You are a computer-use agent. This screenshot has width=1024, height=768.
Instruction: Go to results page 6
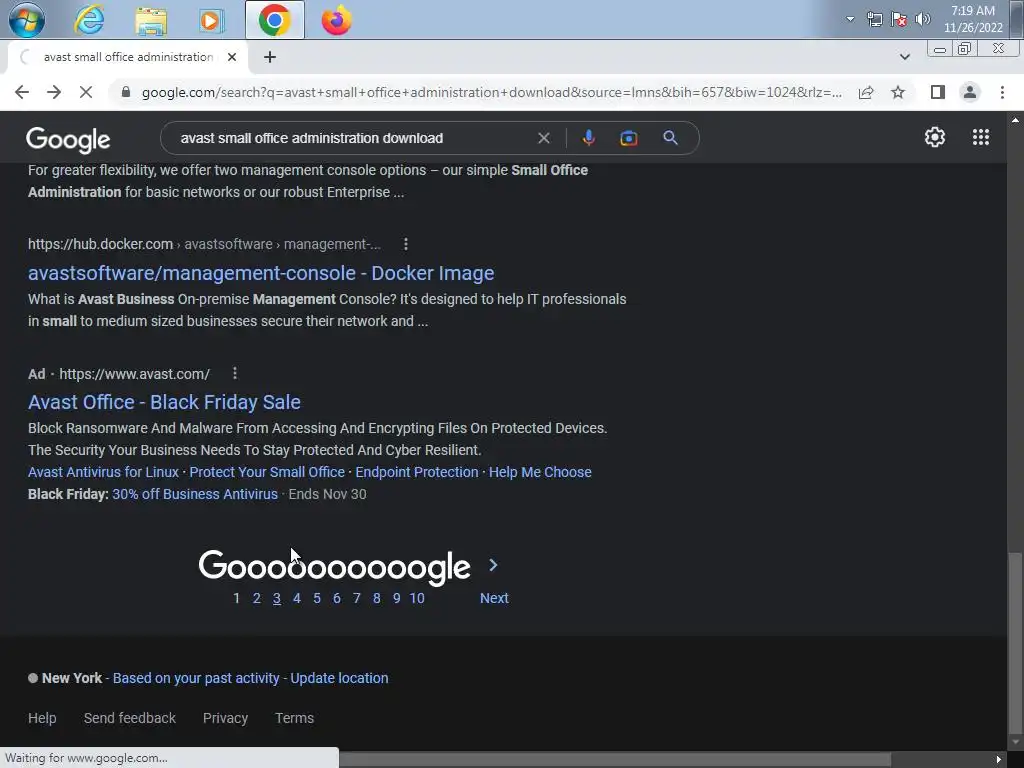336,598
